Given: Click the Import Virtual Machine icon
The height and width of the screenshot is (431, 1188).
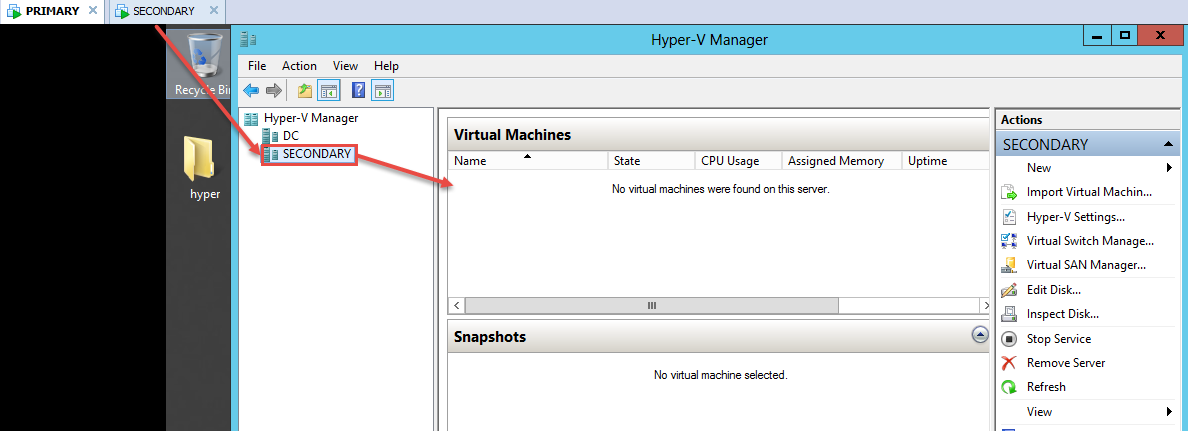Looking at the screenshot, I should 1008,192.
